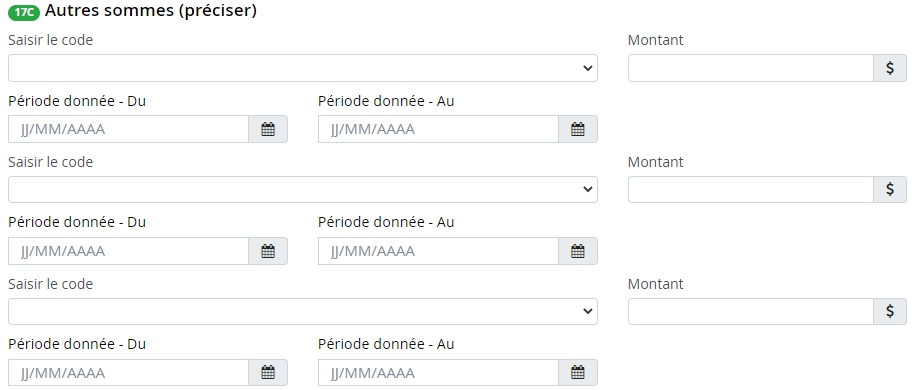Click dollar sign beside third Montant field
This screenshot has height=390, width=912.
pos(890,312)
